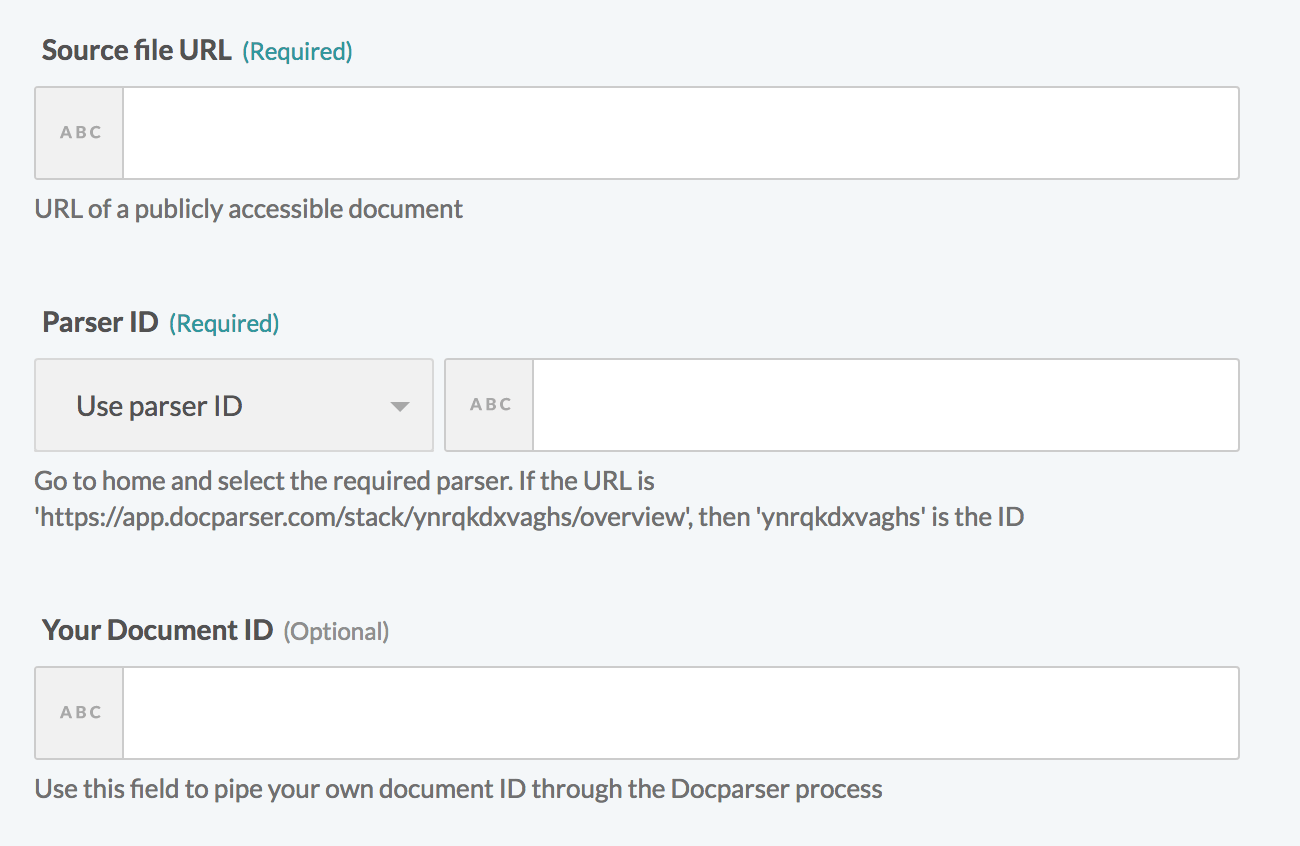Click '(Required)' next to Source file URL
The height and width of the screenshot is (846, 1300).
click(297, 51)
